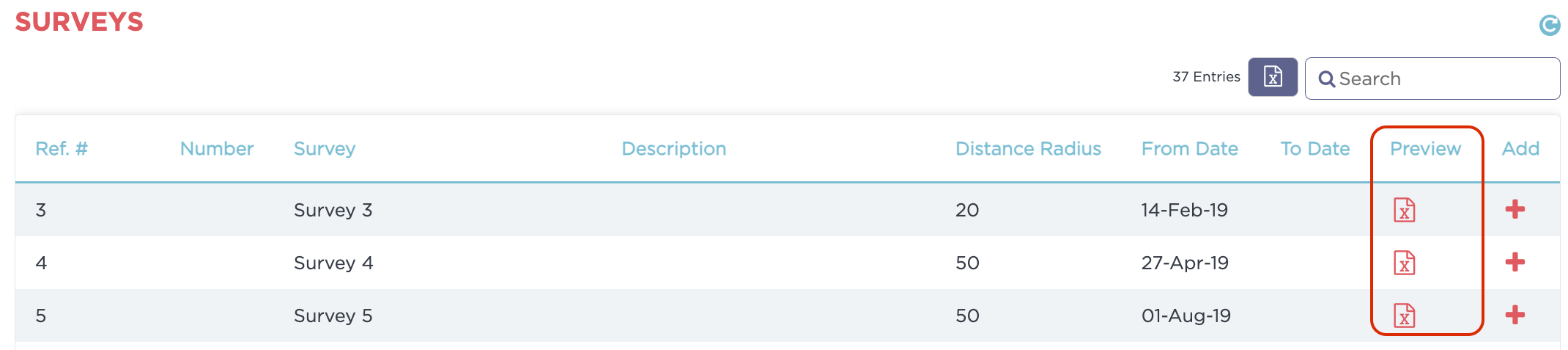This screenshot has width=1568, height=350.
Task: Sort by the Distance Radius column header
Action: coord(1028,149)
